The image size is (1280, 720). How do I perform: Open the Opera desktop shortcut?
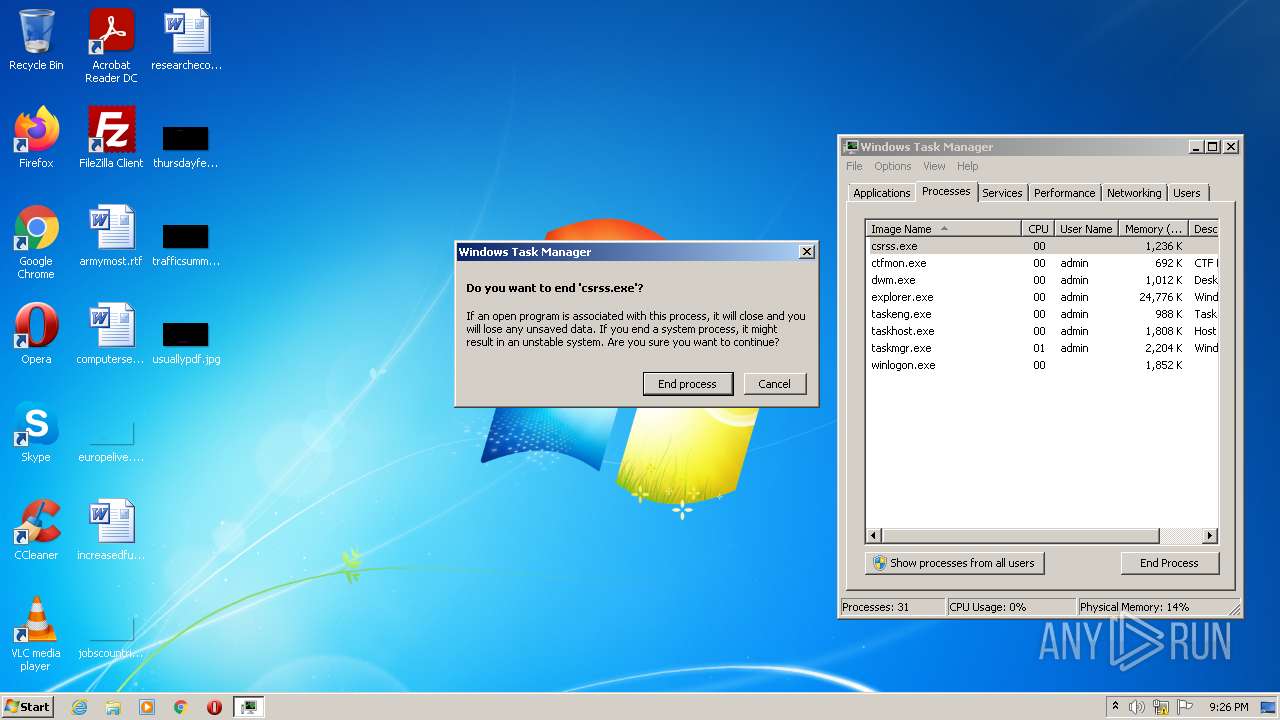click(36, 334)
